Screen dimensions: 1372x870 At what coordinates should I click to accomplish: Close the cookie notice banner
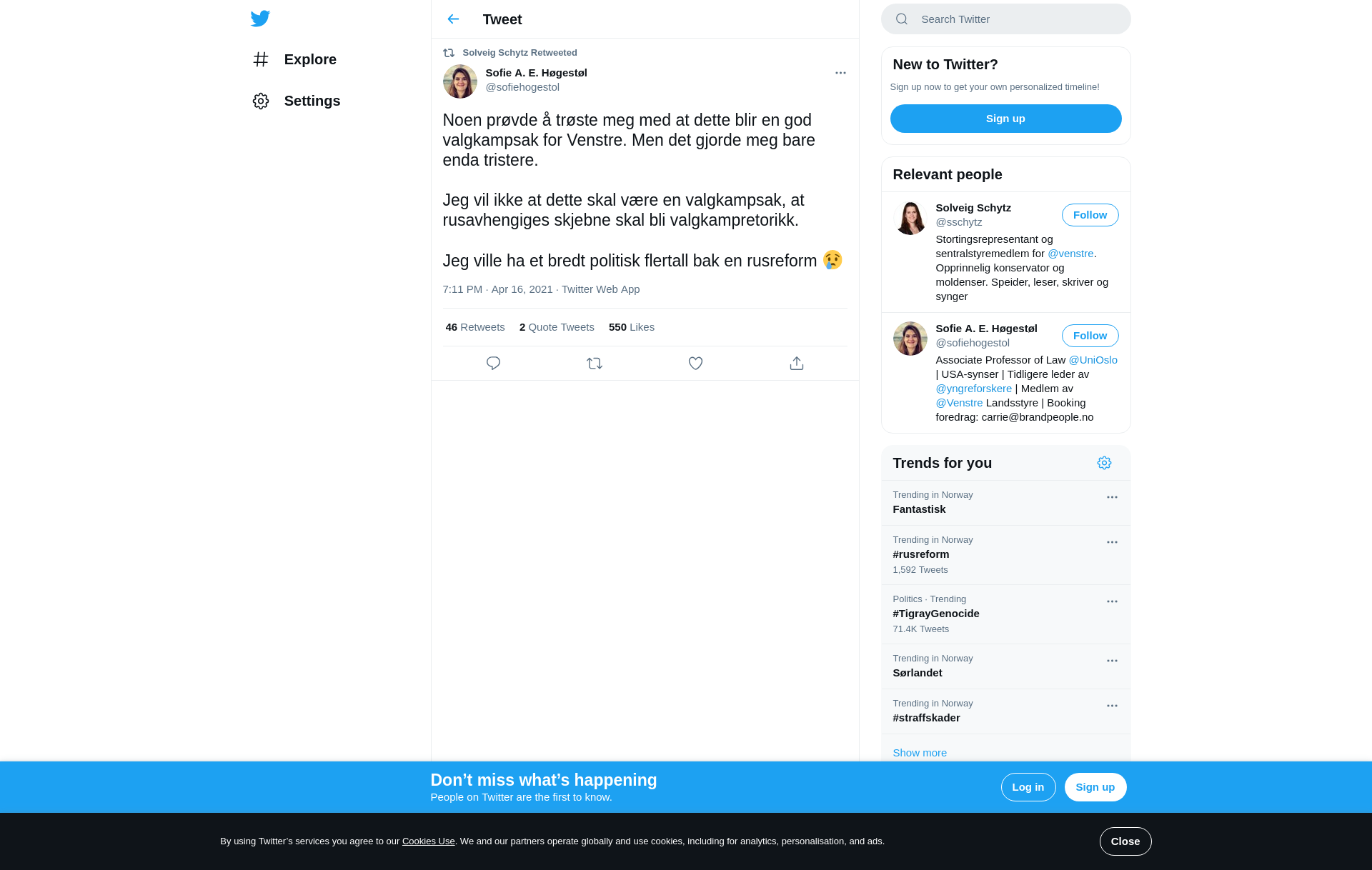pyautogui.click(x=1125, y=841)
